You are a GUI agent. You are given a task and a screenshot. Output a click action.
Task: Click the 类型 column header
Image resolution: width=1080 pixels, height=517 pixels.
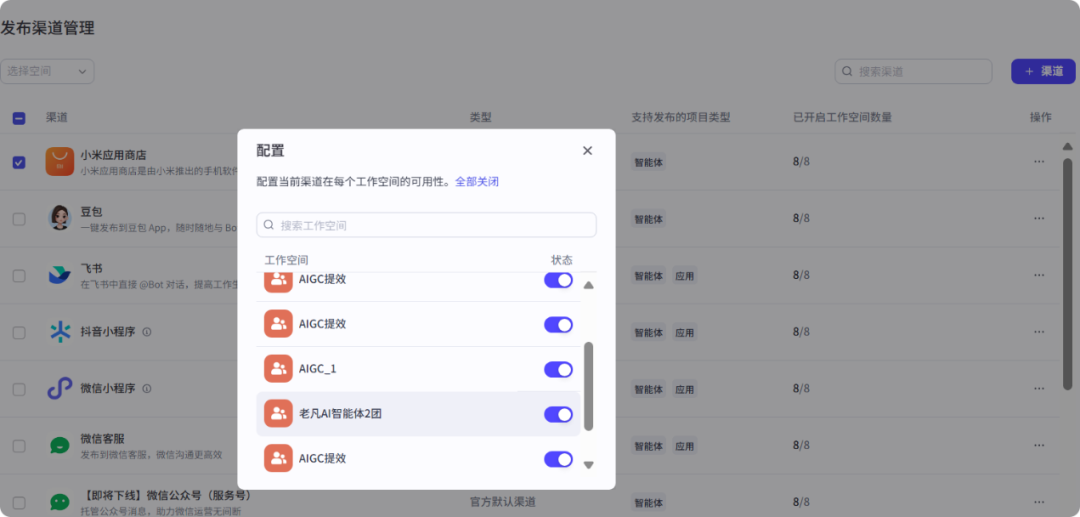click(481, 118)
